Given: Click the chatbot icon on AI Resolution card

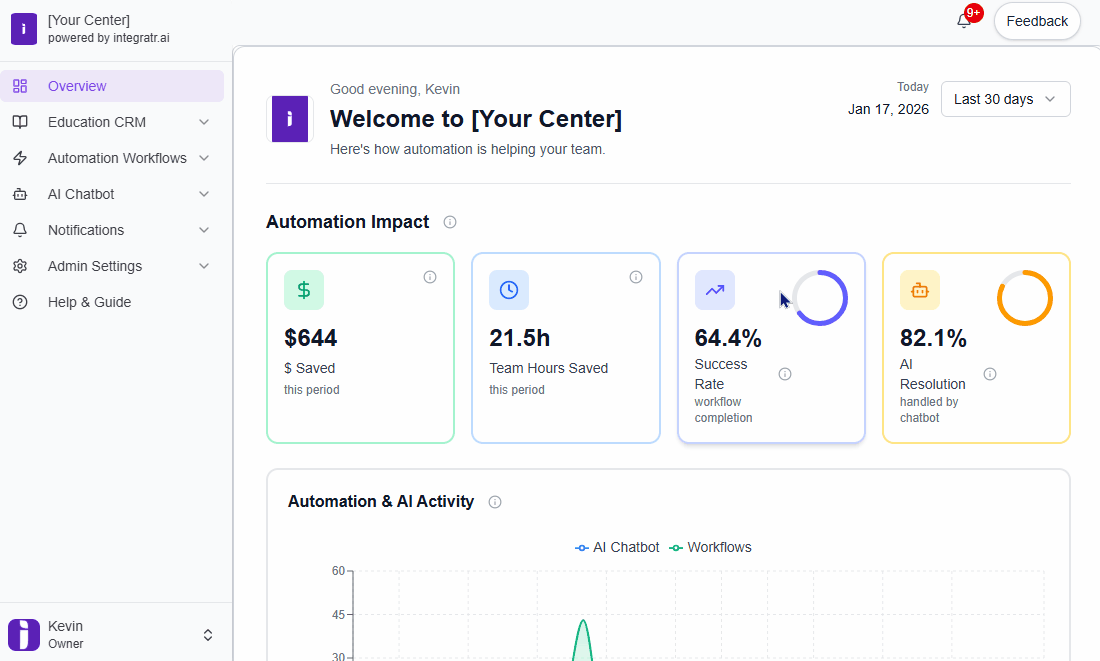Looking at the screenshot, I should pos(919,289).
